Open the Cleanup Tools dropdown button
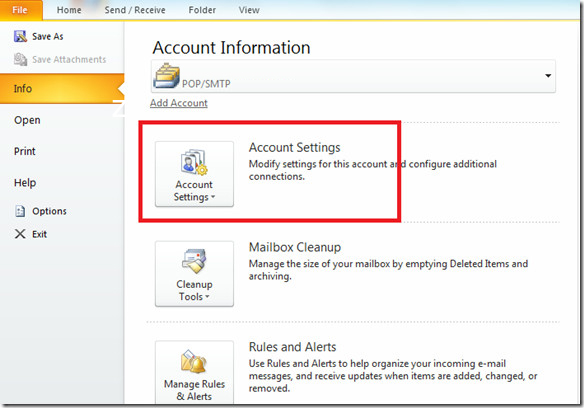Viewport: 584px width, 408px height. click(194, 274)
